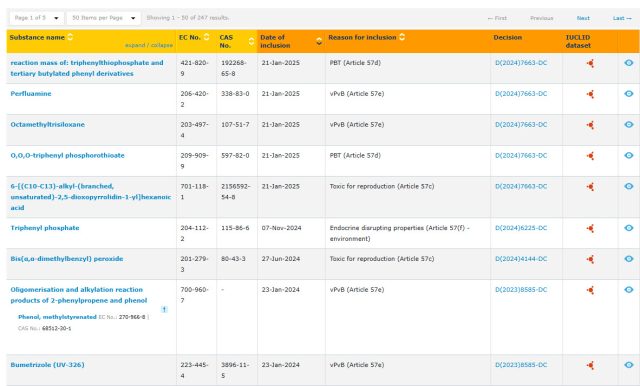Image resolution: width=640 pixels, height=386 pixels.
Task: View details eye icon for Bumetrizole (UV-326)
Action: [629, 364]
